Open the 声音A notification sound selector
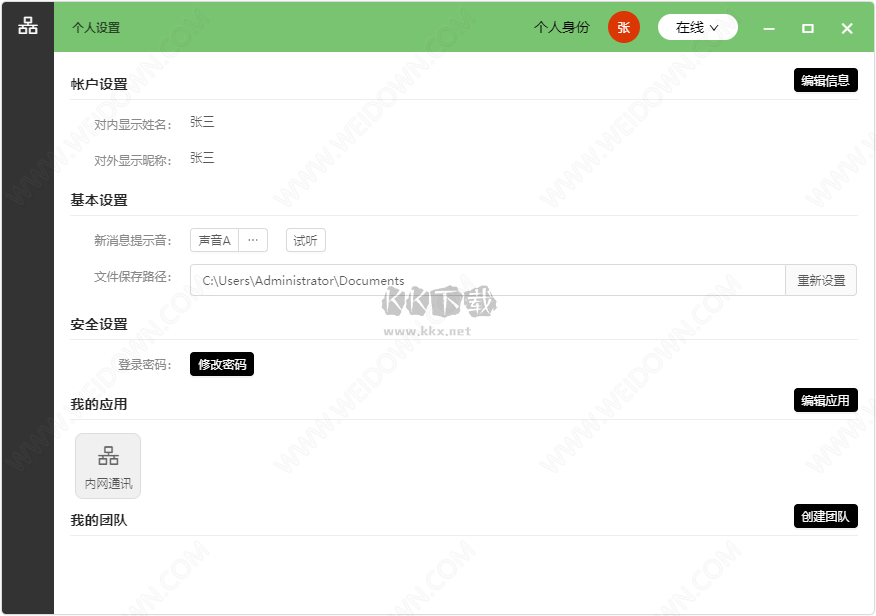Viewport: 876px width, 616px height. 214,240
